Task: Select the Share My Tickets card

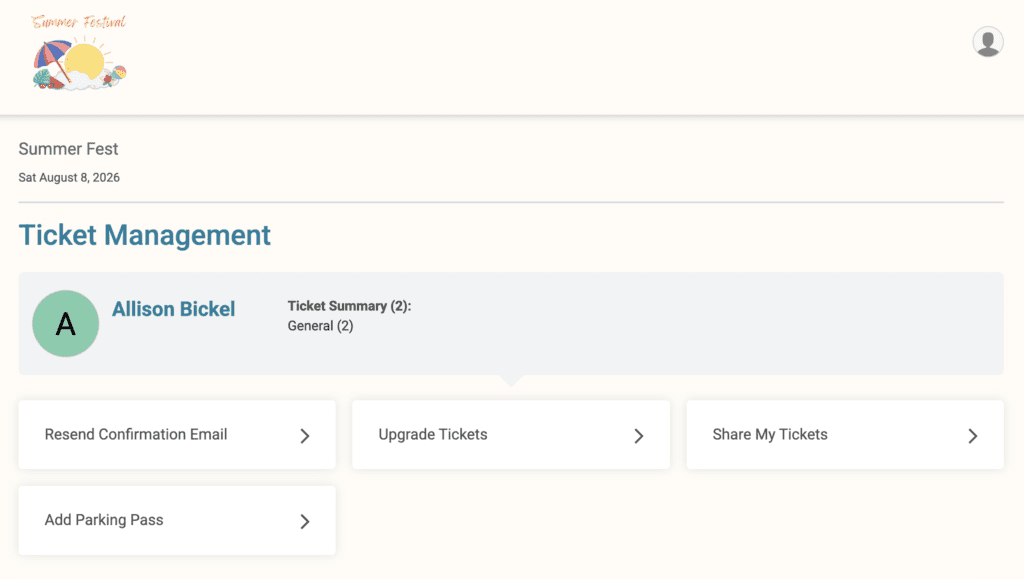Action: pyautogui.click(x=845, y=435)
